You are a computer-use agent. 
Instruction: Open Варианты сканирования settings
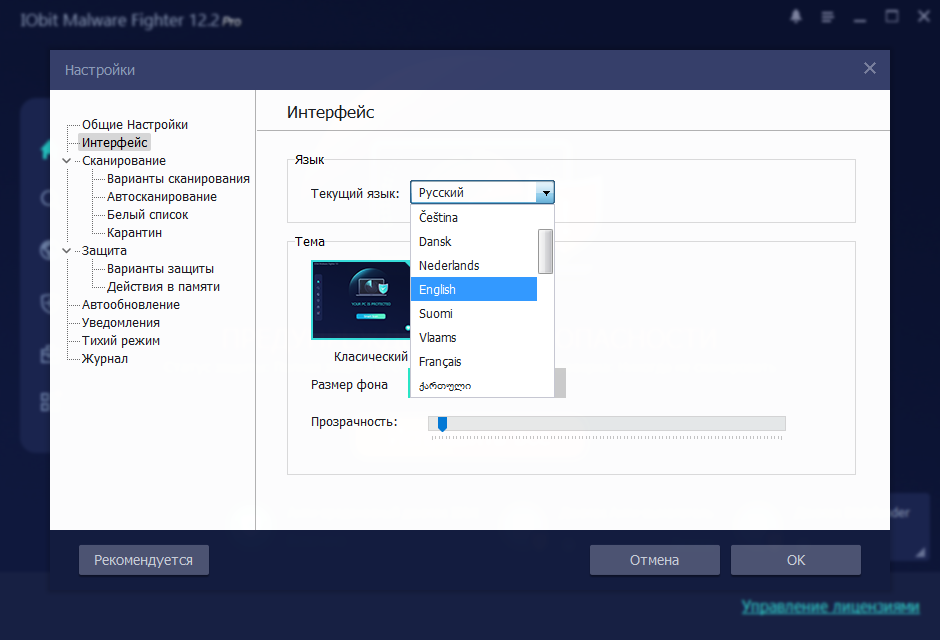pos(178,179)
